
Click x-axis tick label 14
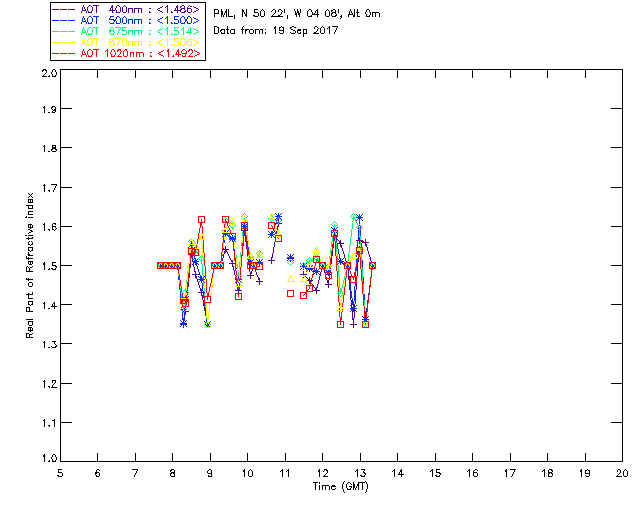[398, 473]
